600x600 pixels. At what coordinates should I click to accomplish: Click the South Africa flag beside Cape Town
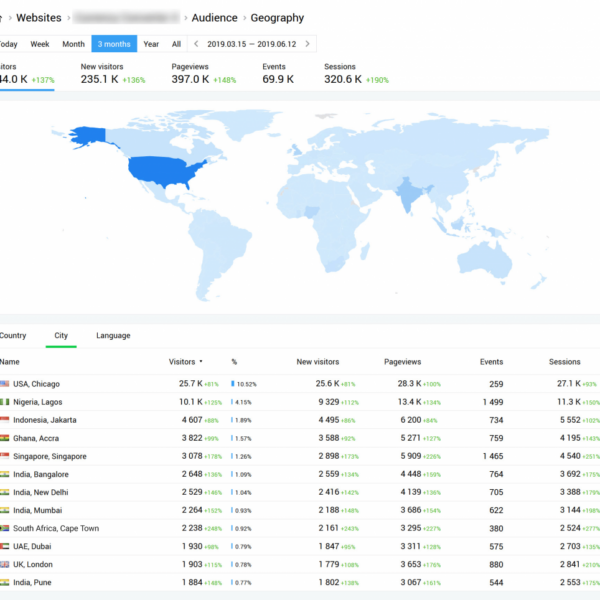tap(5, 528)
